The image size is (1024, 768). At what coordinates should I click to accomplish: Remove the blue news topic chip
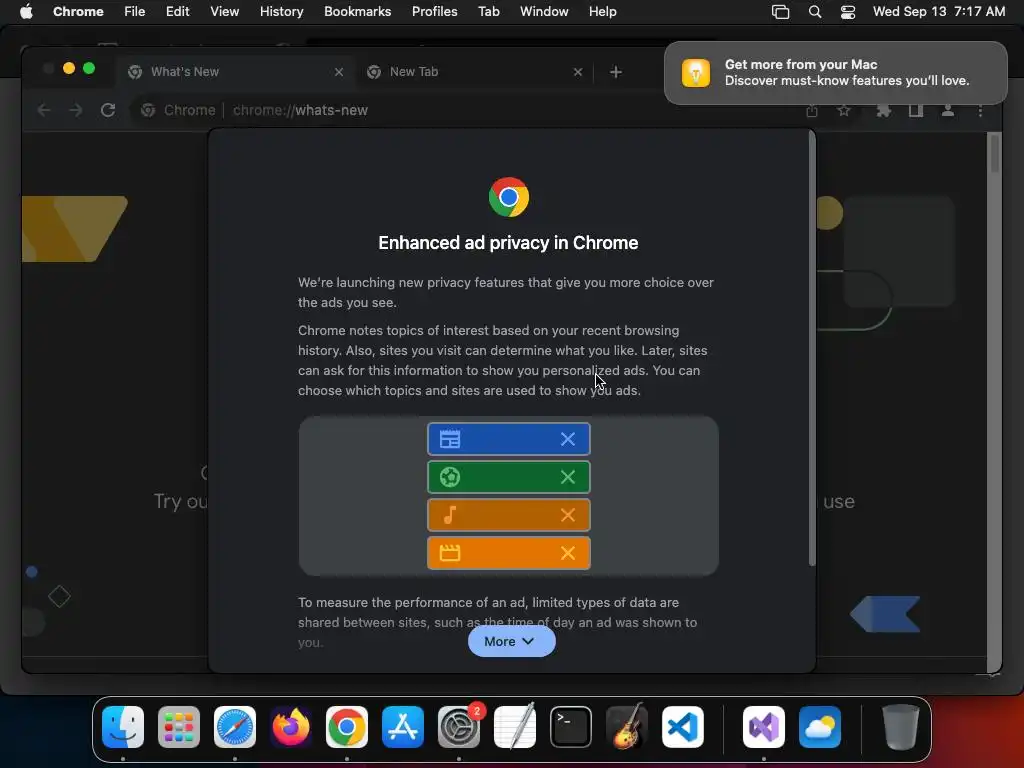(x=568, y=440)
